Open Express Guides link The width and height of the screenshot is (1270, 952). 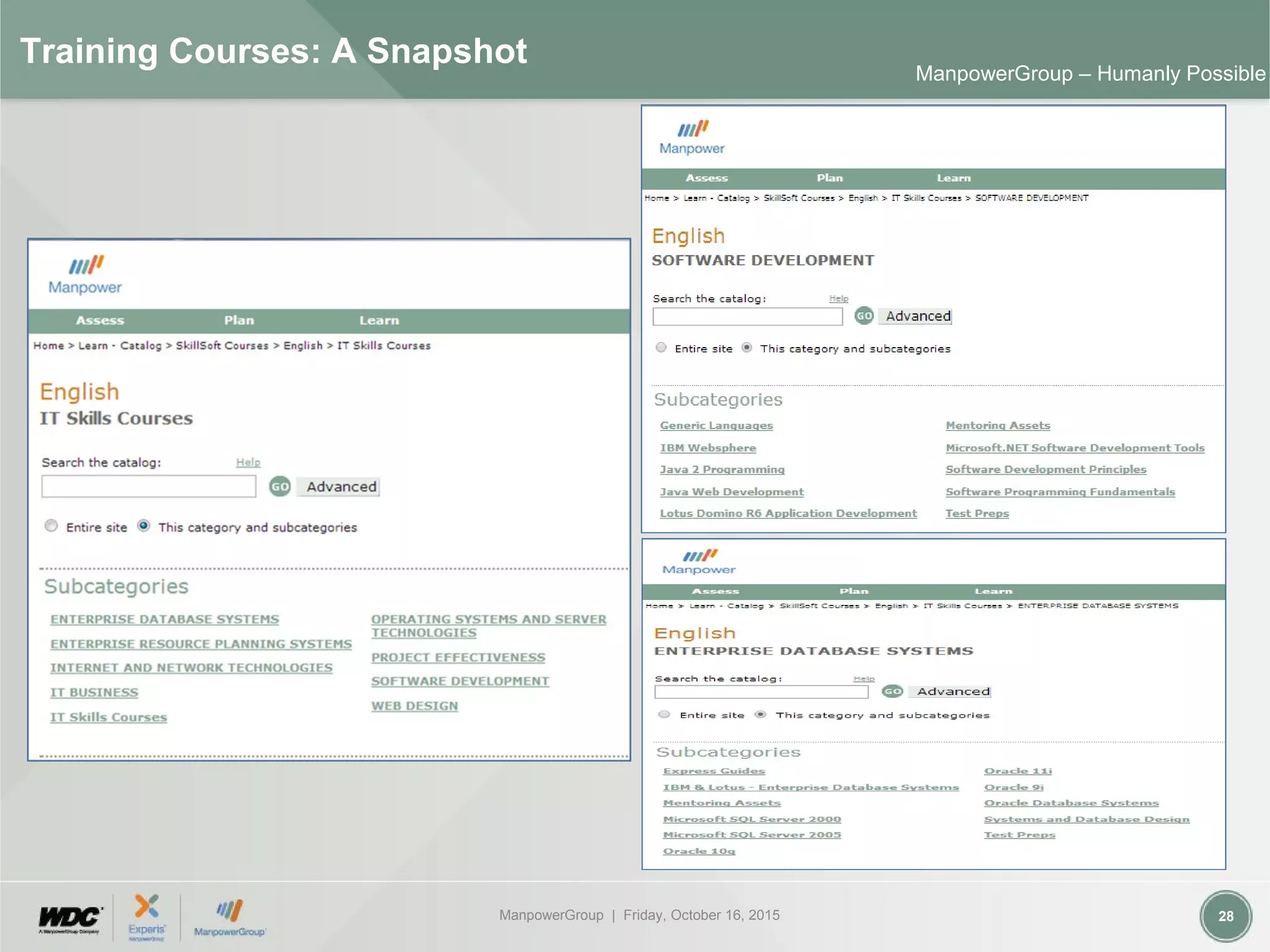(714, 771)
